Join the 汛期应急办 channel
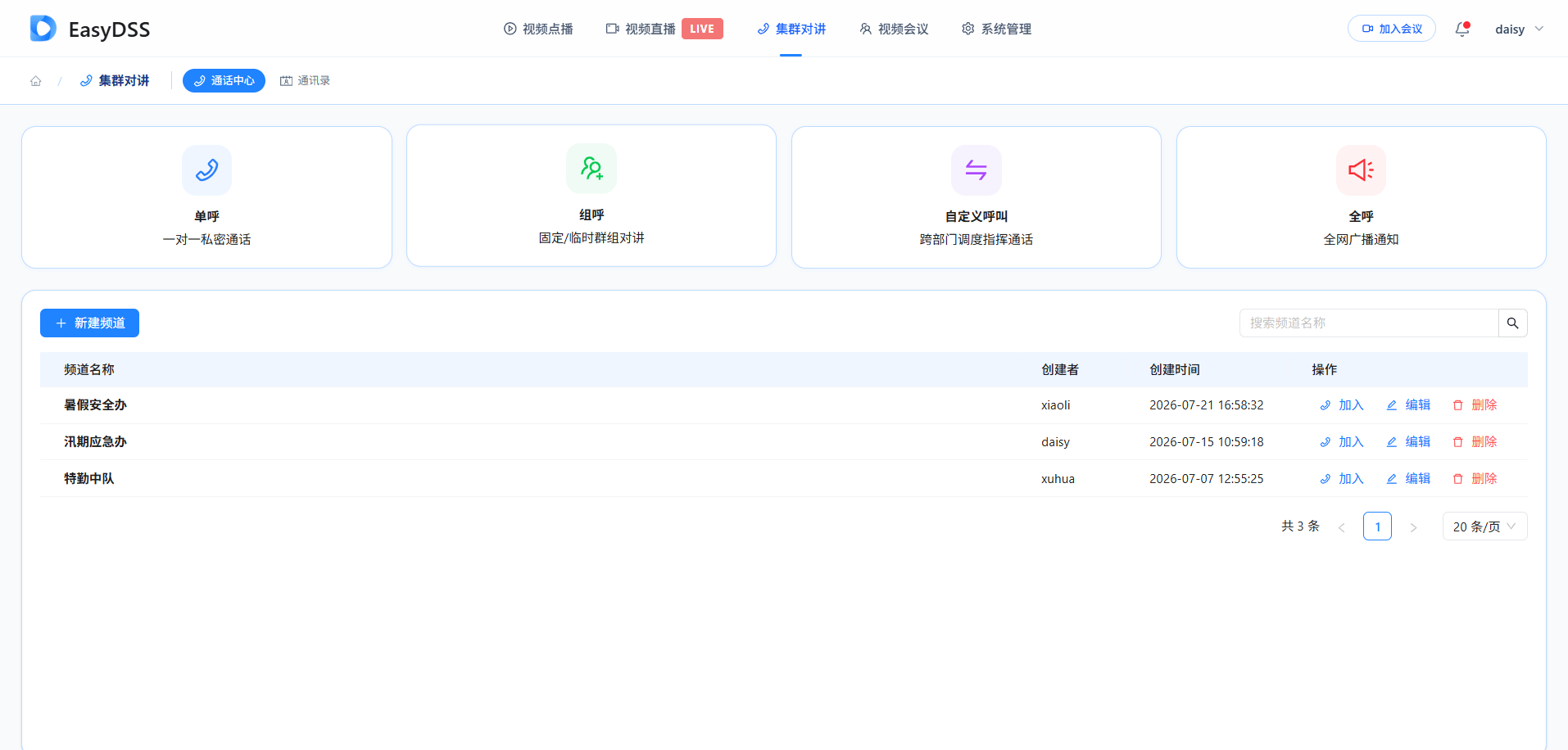This screenshot has width=1568, height=750. click(x=1342, y=442)
